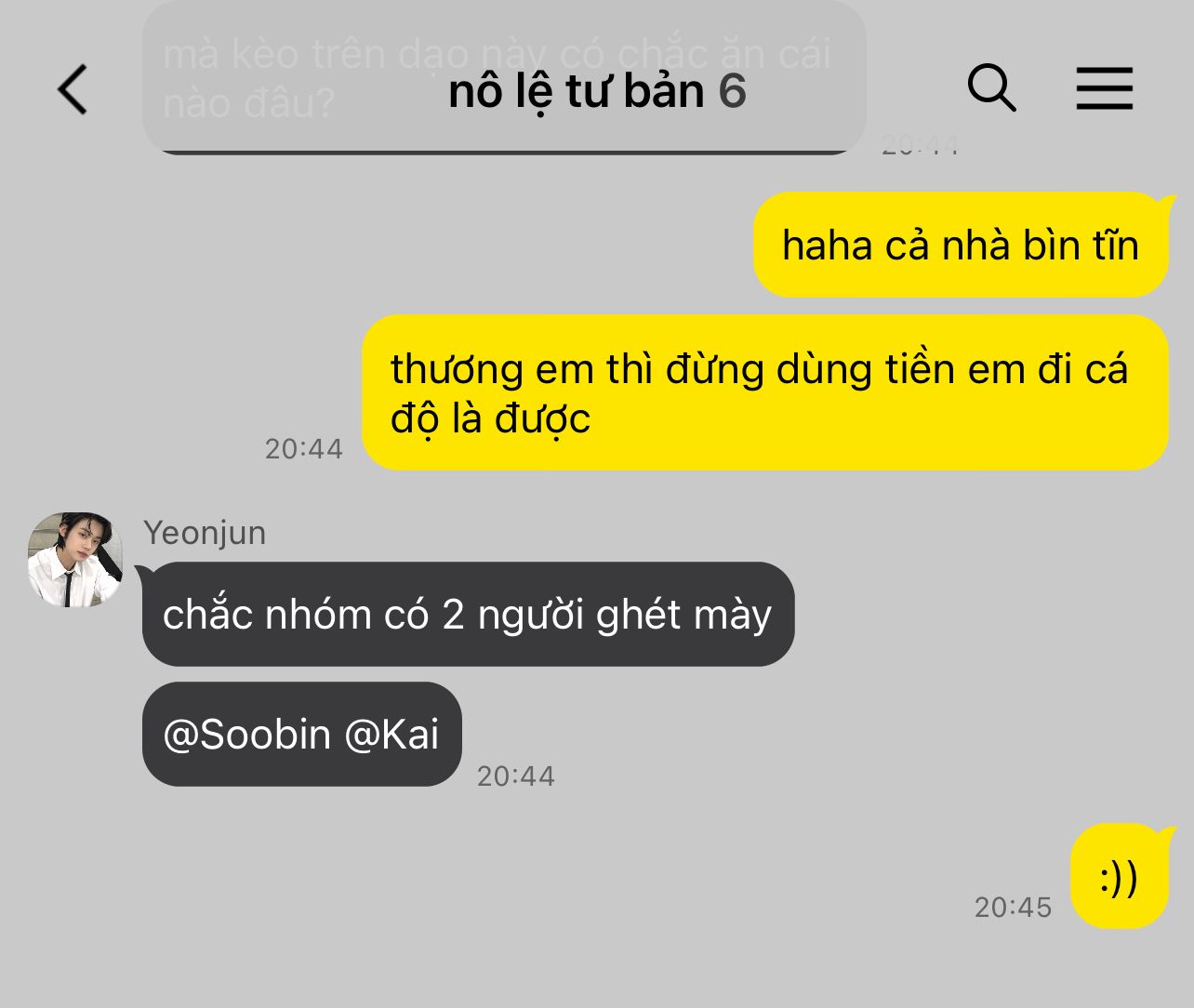Select the "haha cả nhà bìn tĩn" bubble

coord(961,245)
